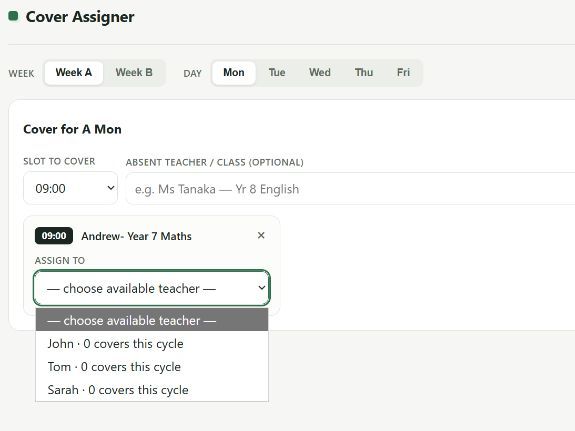Click the 'Cover for A Mon' heading
Image resolution: width=575 pixels, height=431 pixels.
point(72,129)
